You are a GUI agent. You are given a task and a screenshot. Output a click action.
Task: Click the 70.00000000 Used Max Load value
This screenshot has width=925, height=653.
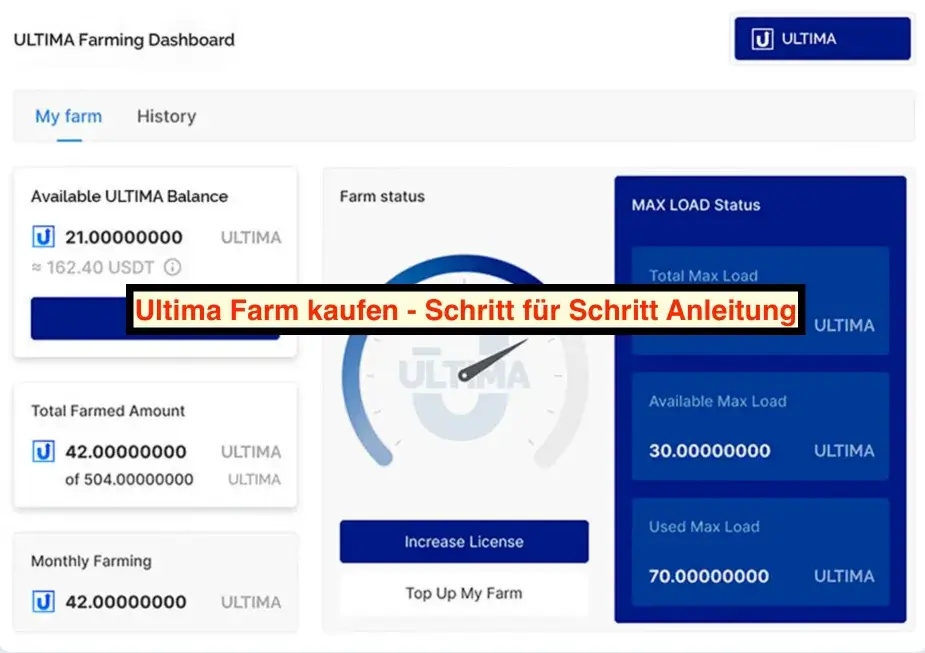click(709, 576)
